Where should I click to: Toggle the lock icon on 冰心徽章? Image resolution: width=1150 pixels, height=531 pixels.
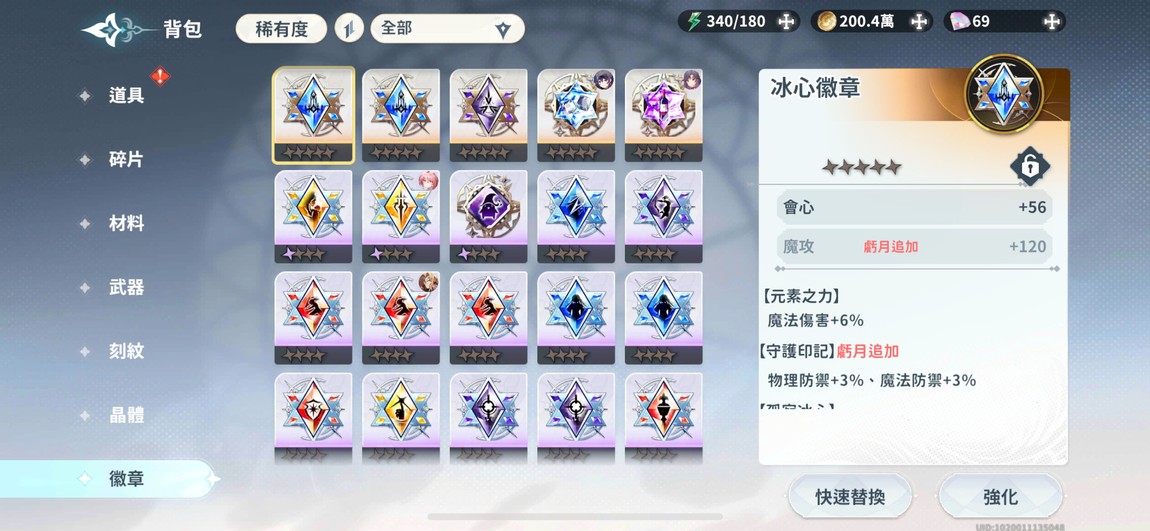click(x=1030, y=166)
